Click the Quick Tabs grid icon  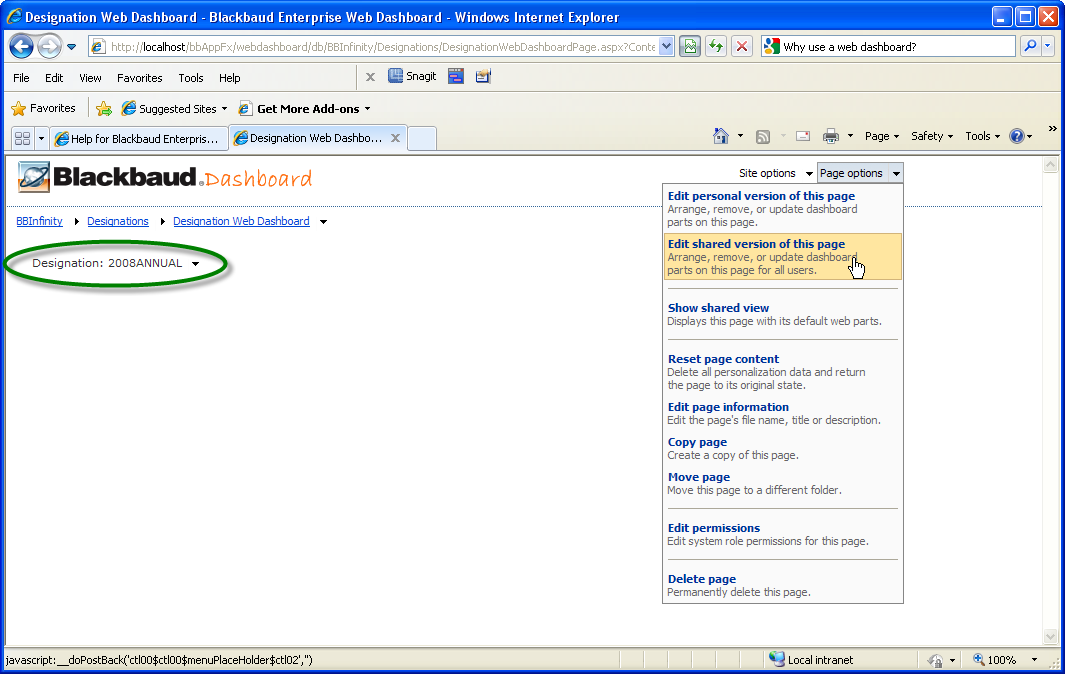[22, 139]
